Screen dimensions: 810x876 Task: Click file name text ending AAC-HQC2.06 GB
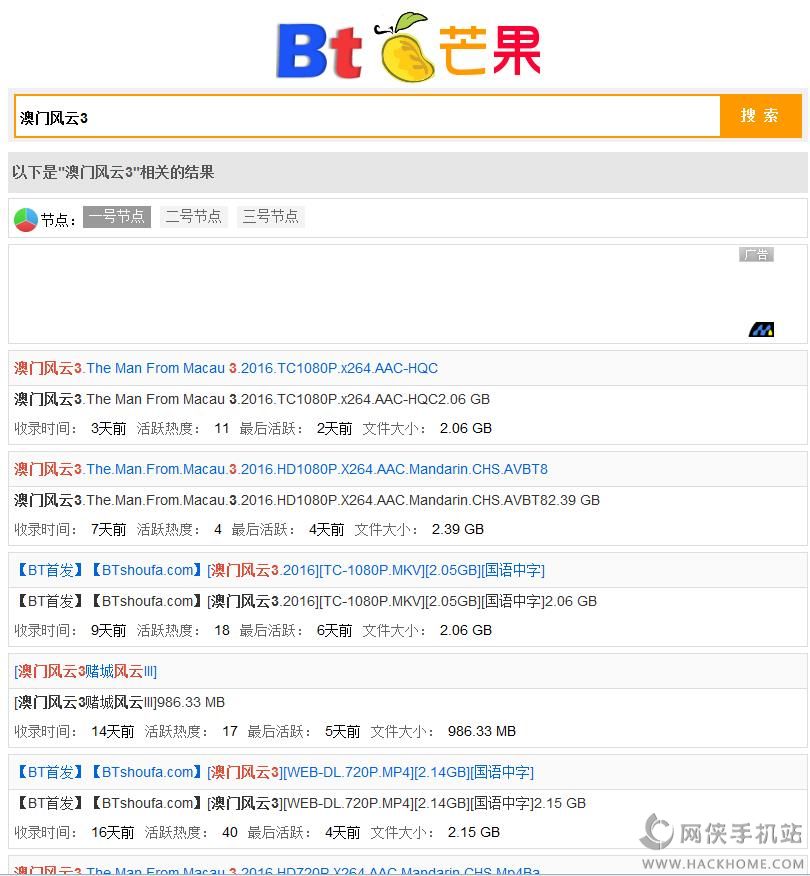coord(252,399)
